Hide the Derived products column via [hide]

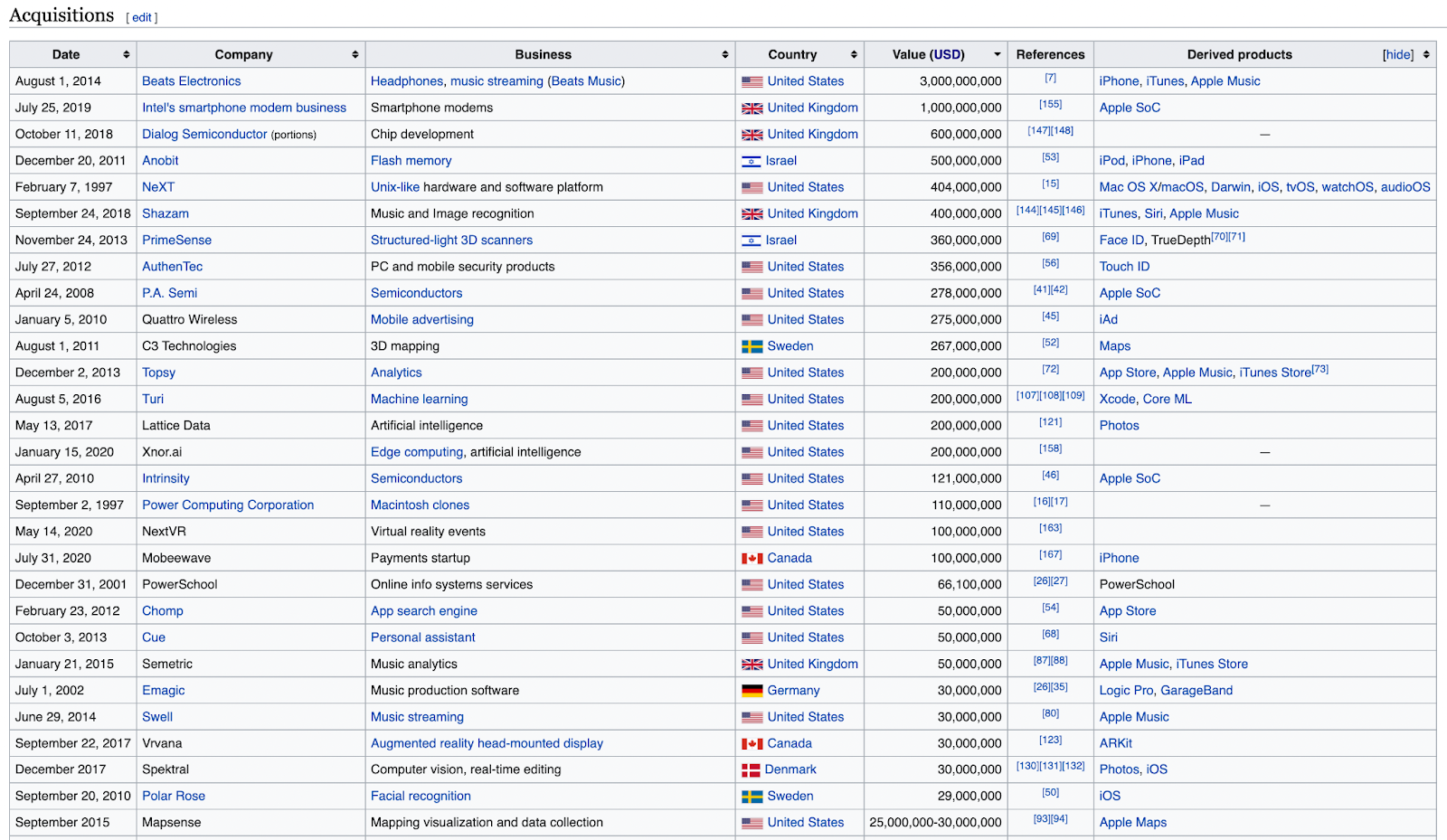[x=1398, y=55]
